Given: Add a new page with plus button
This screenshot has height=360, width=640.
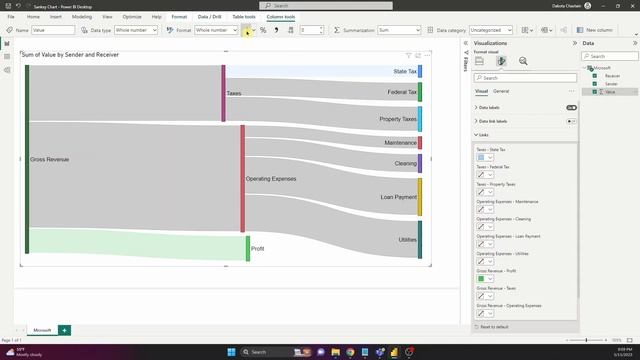Looking at the screenshot, I should pyautogui.click(x=64, y=330).
